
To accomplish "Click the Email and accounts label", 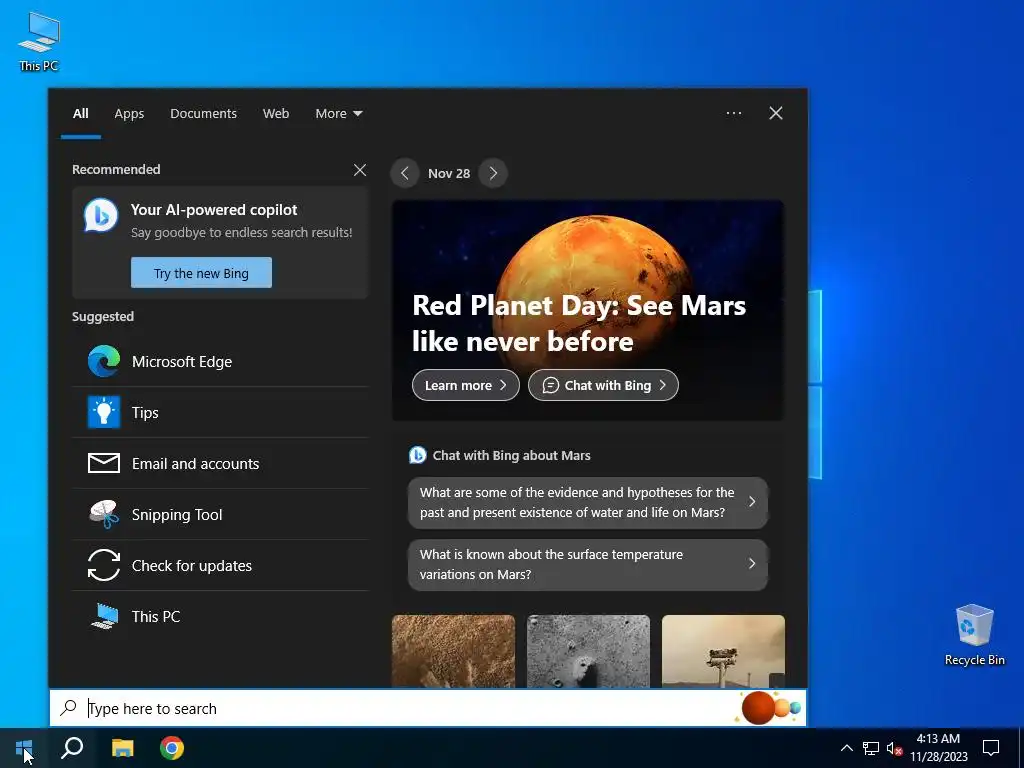I will (195, 464).
